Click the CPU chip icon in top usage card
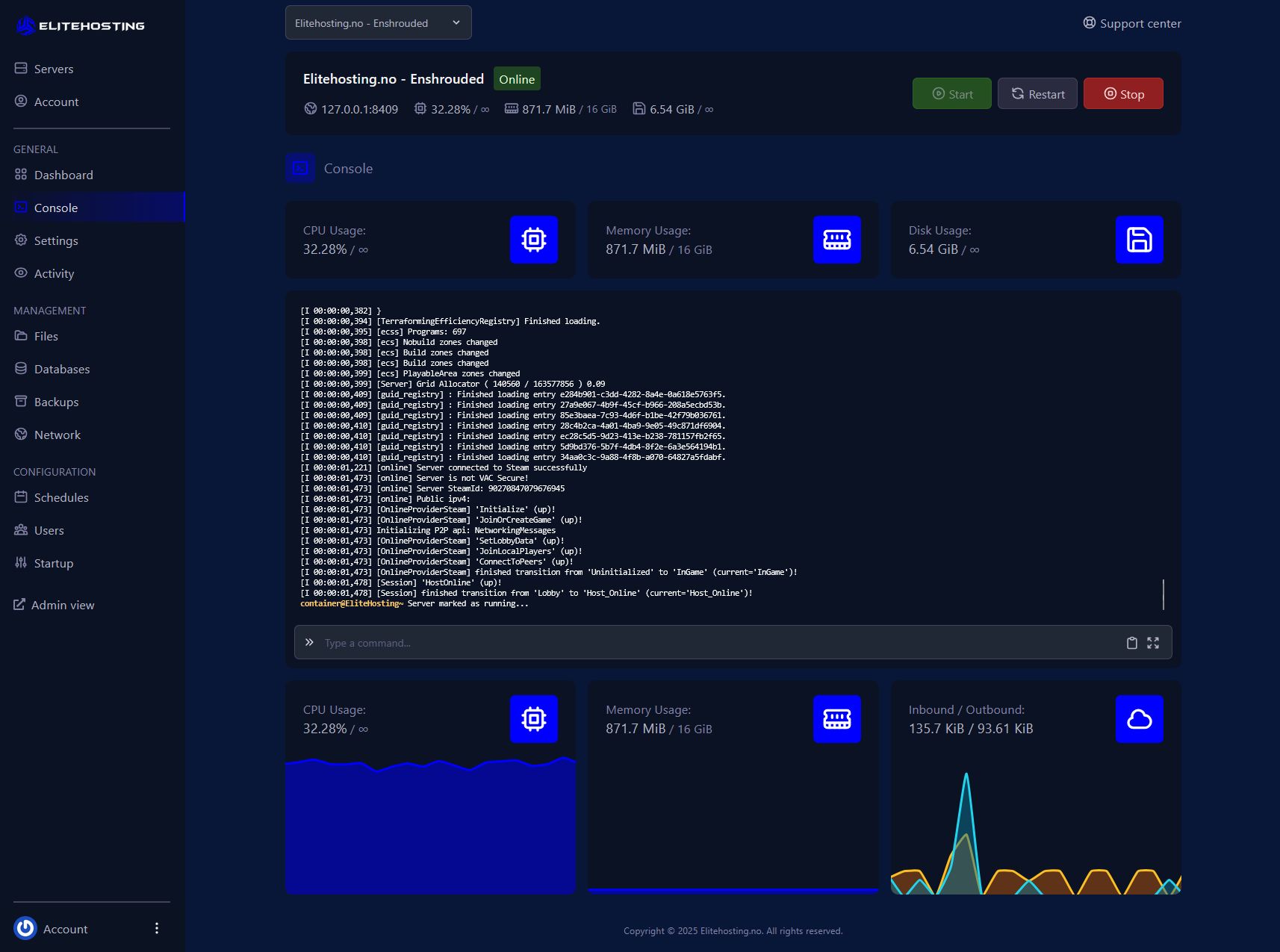The width and height of the screenshot is (1280, 952). coord(533,240)
